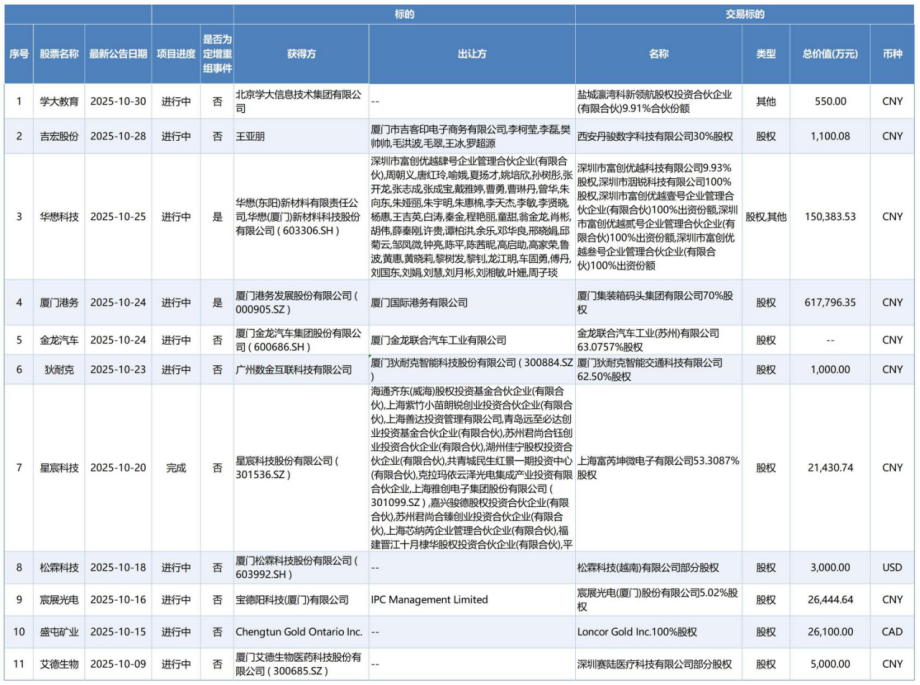The width and height of the screenshot is (920, 685).
Task: Click the 出让方 column header
Action: pos(472,54)
